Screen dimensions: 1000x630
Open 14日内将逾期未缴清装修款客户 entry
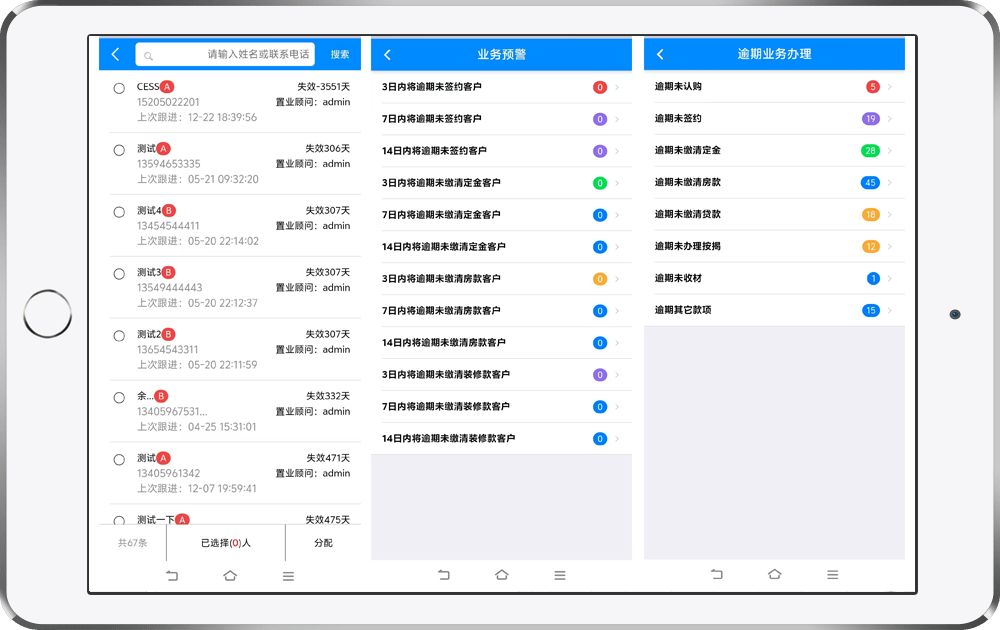(501, 438)
